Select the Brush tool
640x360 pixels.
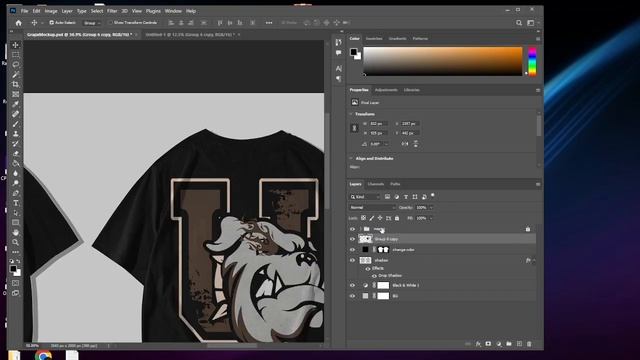tap(16, 124)
